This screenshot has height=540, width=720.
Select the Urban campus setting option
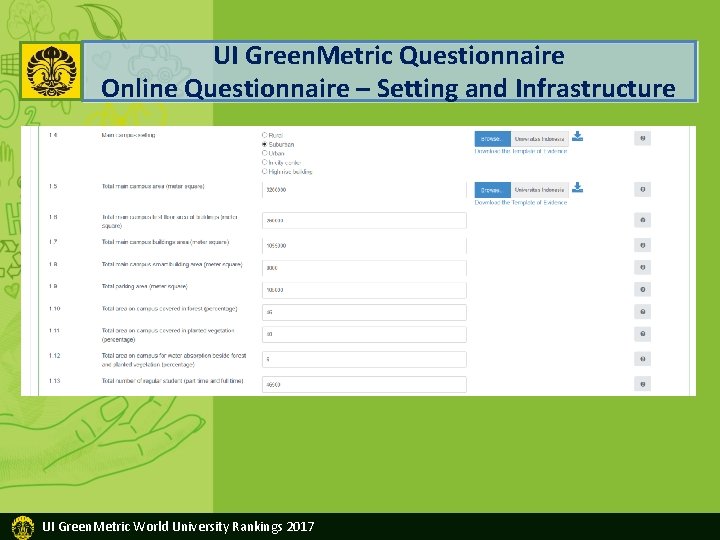(264, 153)
